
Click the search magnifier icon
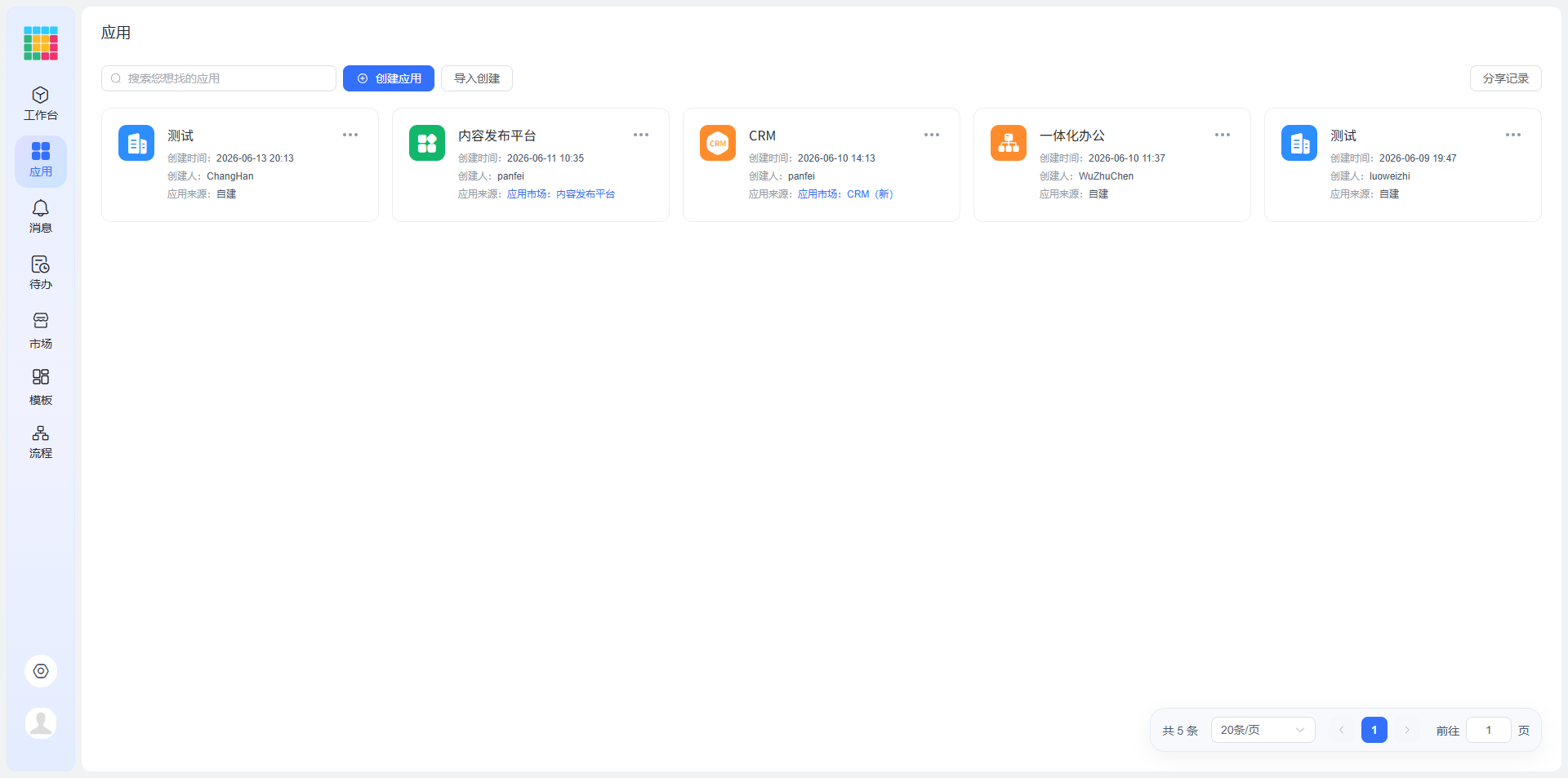click(x=116, y=78)
